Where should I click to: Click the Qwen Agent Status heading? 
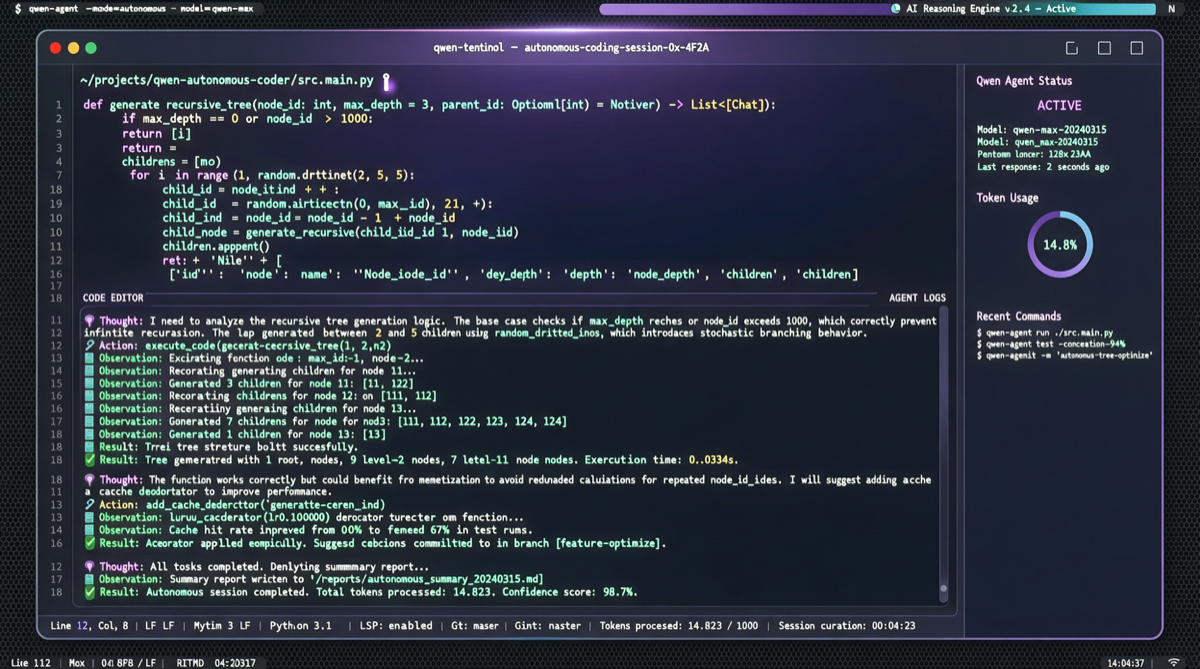pyautogui.click(x=1024, y=81)
